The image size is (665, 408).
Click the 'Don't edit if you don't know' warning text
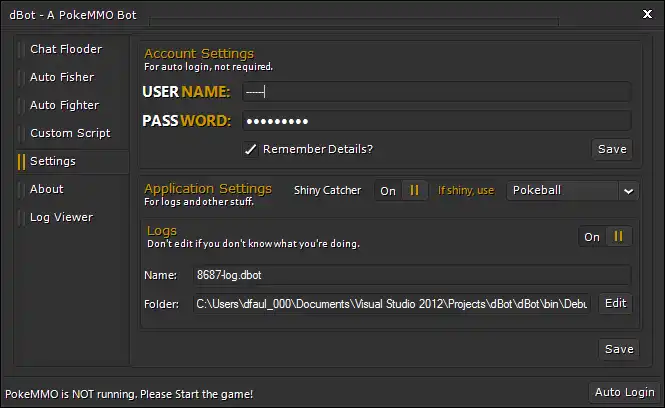(253, 244)
